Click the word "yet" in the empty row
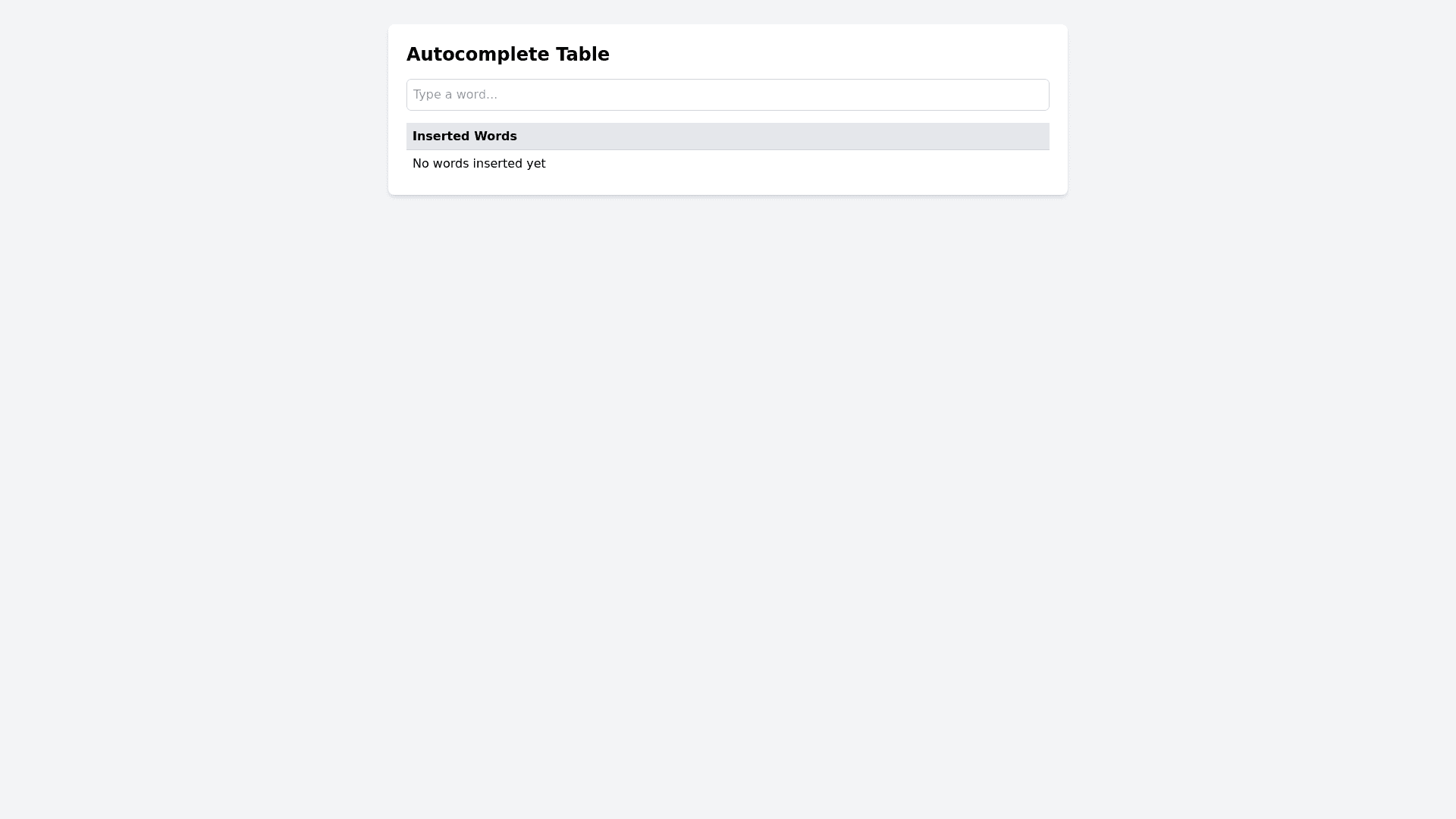Viewport: 1456px width, 819px height. click(536, 164)
